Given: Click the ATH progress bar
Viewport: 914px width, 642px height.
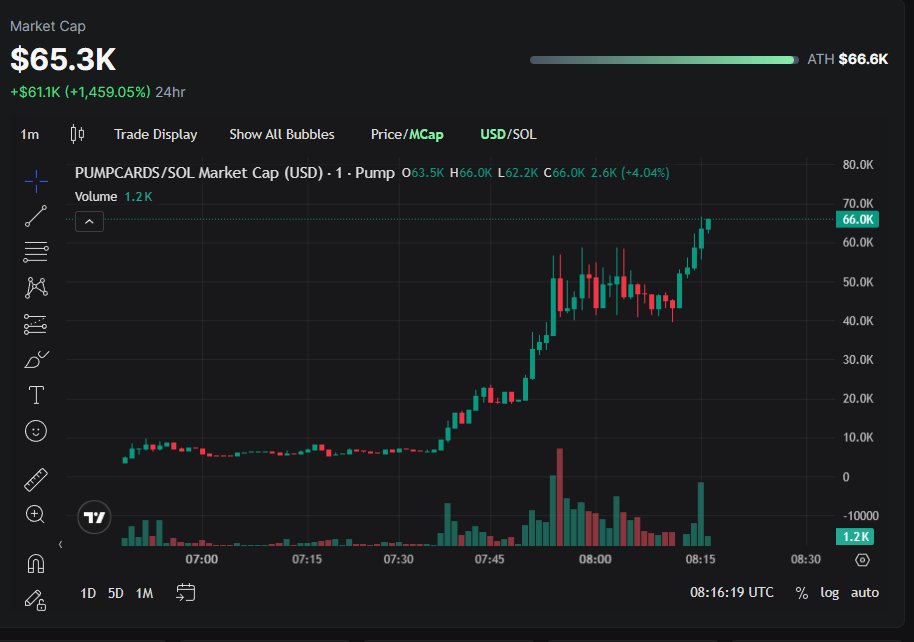Looking at the screenshot, I should (x=663, y=59).
